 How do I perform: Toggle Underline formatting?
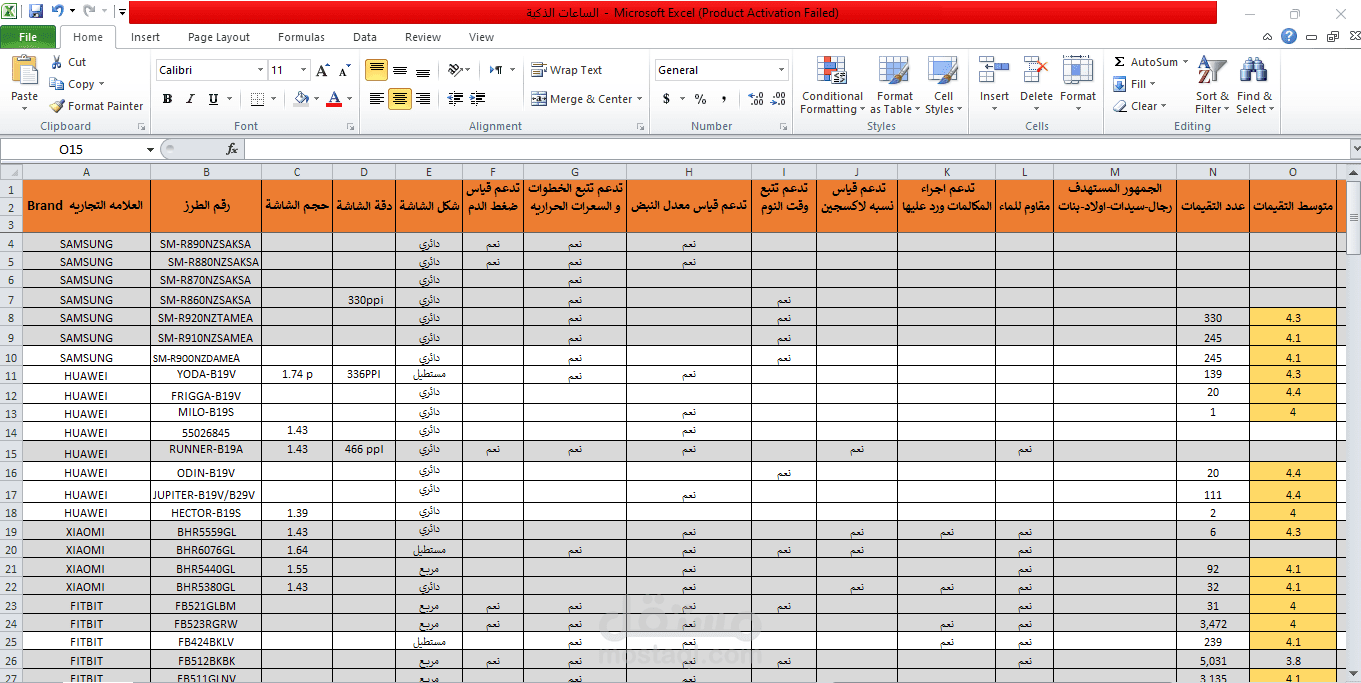pyautogui.click(x=213, y=99)
